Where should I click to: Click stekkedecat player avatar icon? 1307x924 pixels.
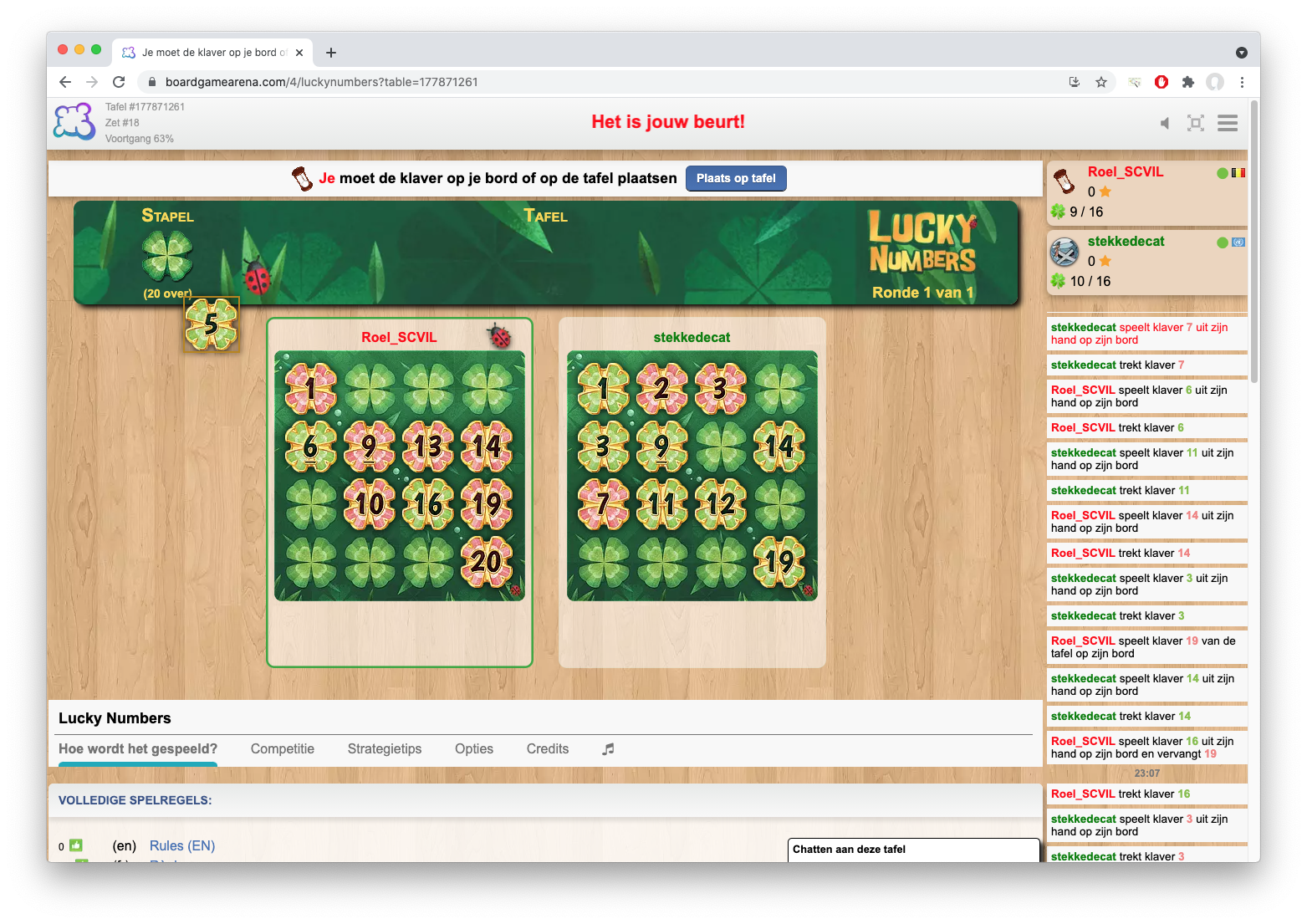pos(1064,251)
